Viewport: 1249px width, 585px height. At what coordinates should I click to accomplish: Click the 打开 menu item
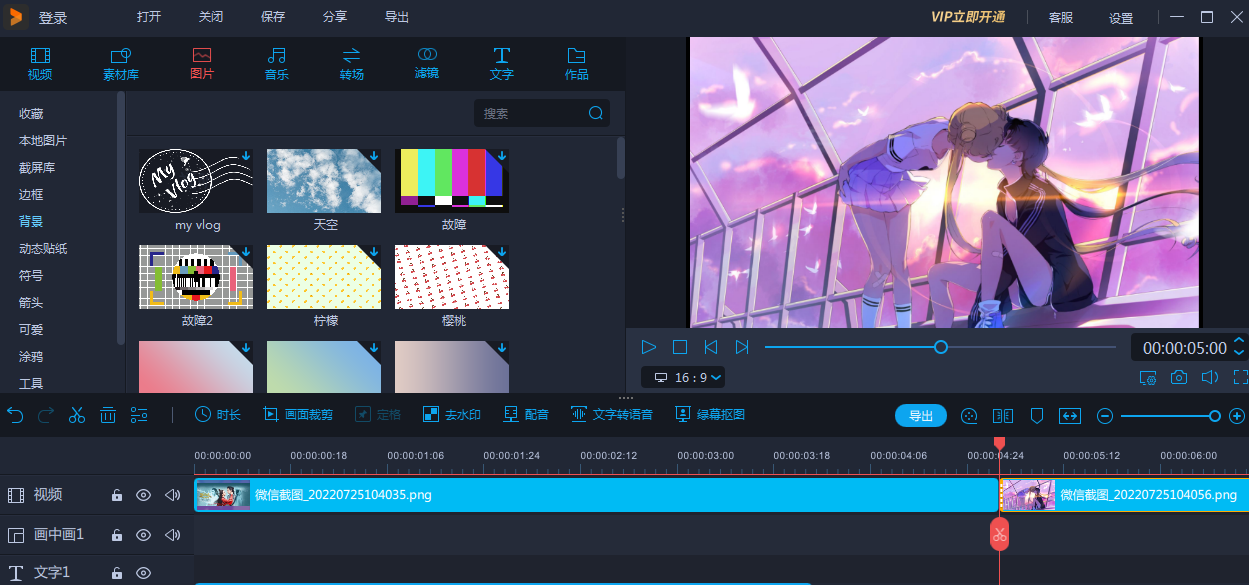click(x=149, y=17)
